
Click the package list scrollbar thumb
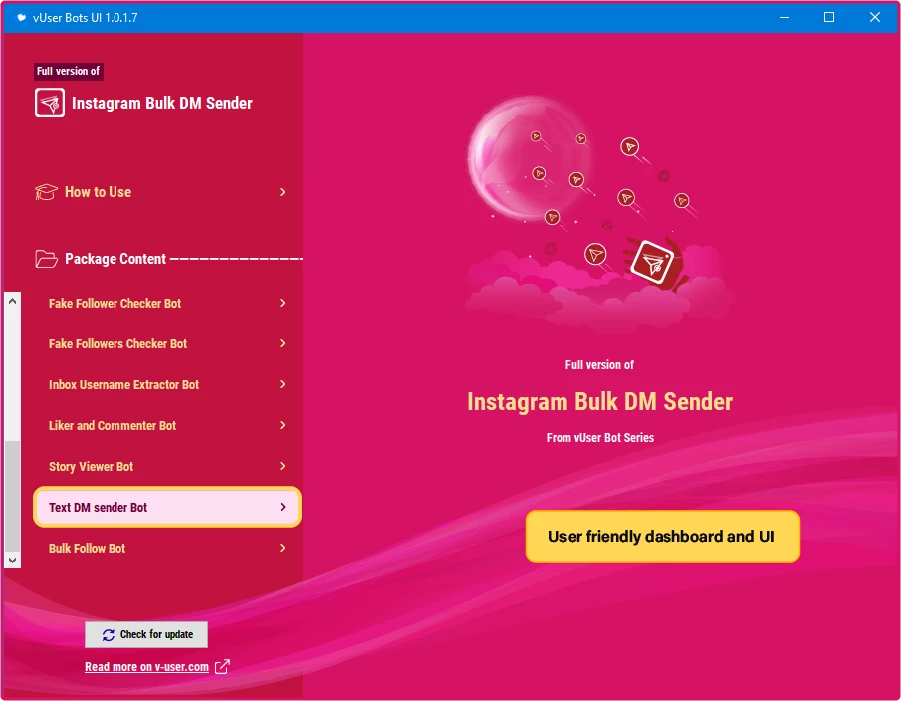(13, 496)
